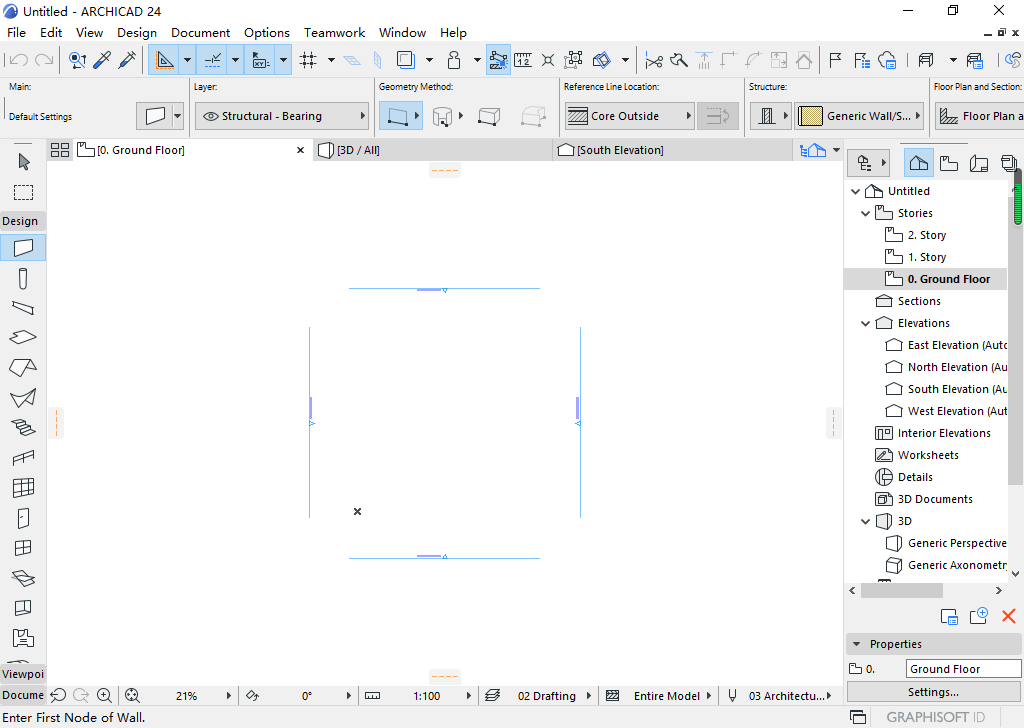Screen dimensions: 1024x728
Task: Click the Settings... button
Action: [x=933, y=692]
